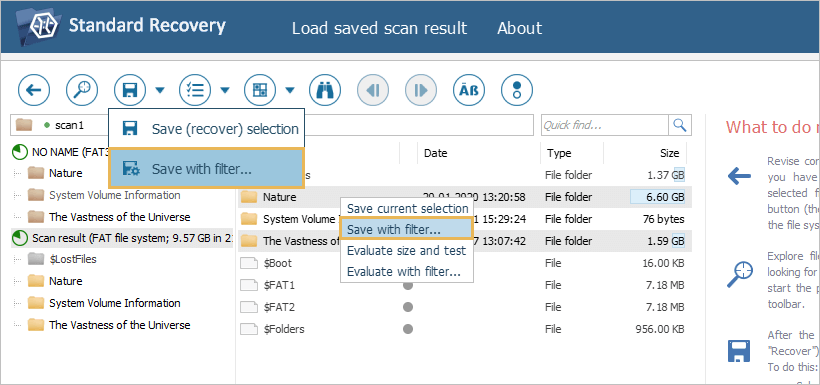Click the 16.00 KB size cell
Screen dimensions: 820x385
coord(663,263)
